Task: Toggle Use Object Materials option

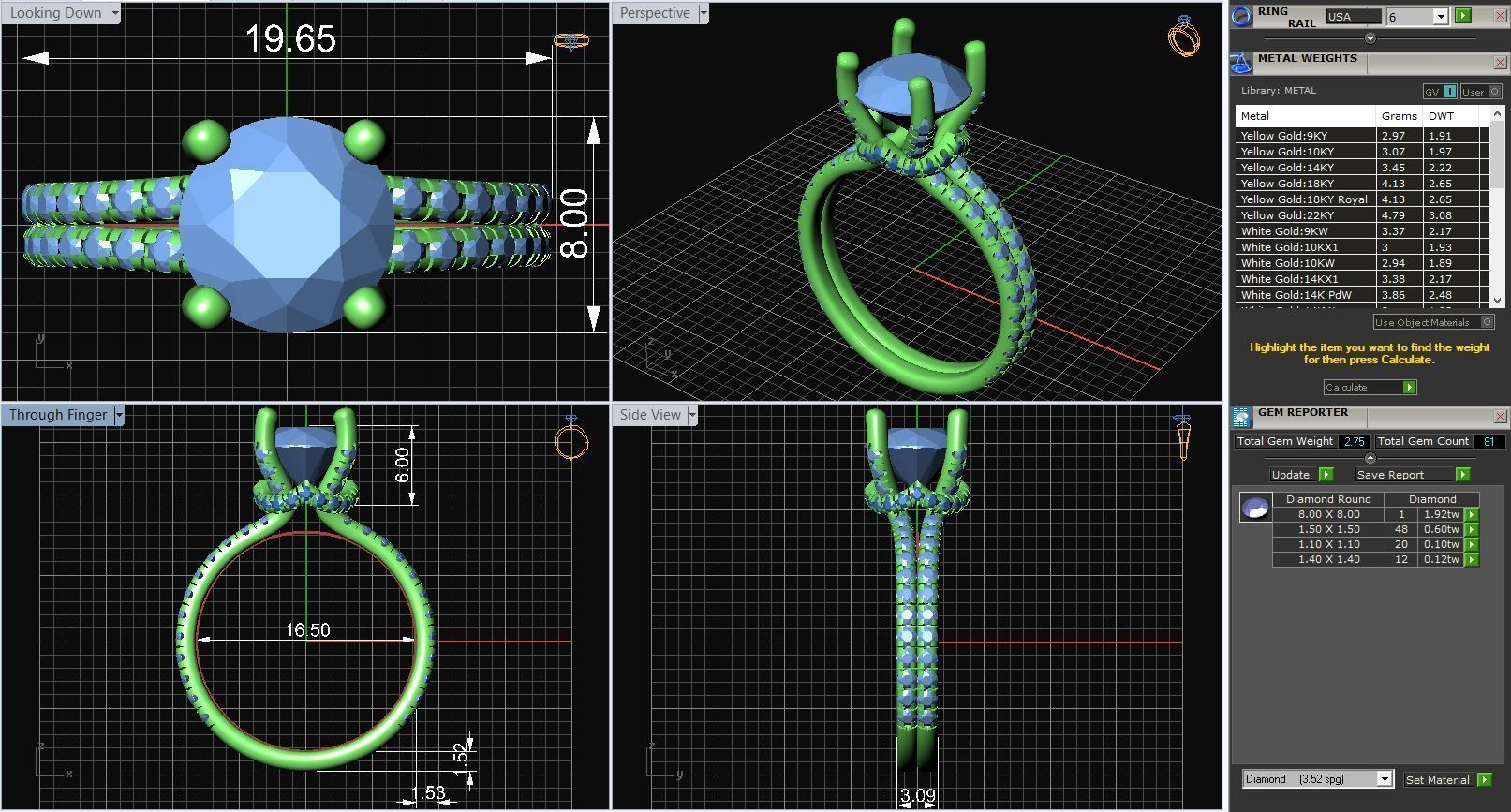Action: tap(1433, 322)
